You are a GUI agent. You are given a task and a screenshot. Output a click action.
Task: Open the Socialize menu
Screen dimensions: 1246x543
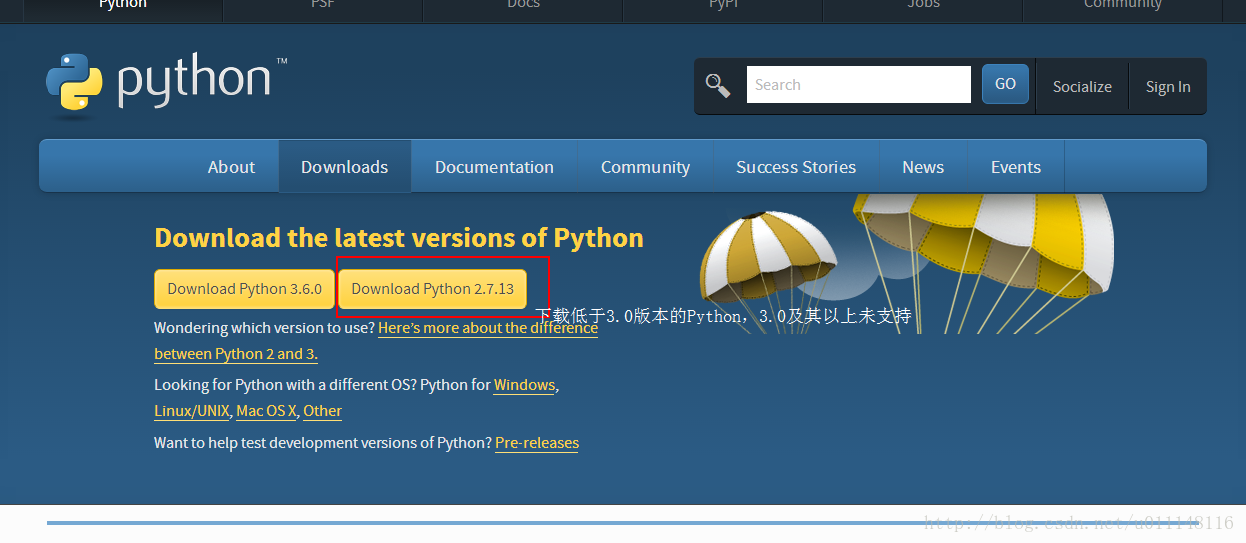click(1082, 87)
